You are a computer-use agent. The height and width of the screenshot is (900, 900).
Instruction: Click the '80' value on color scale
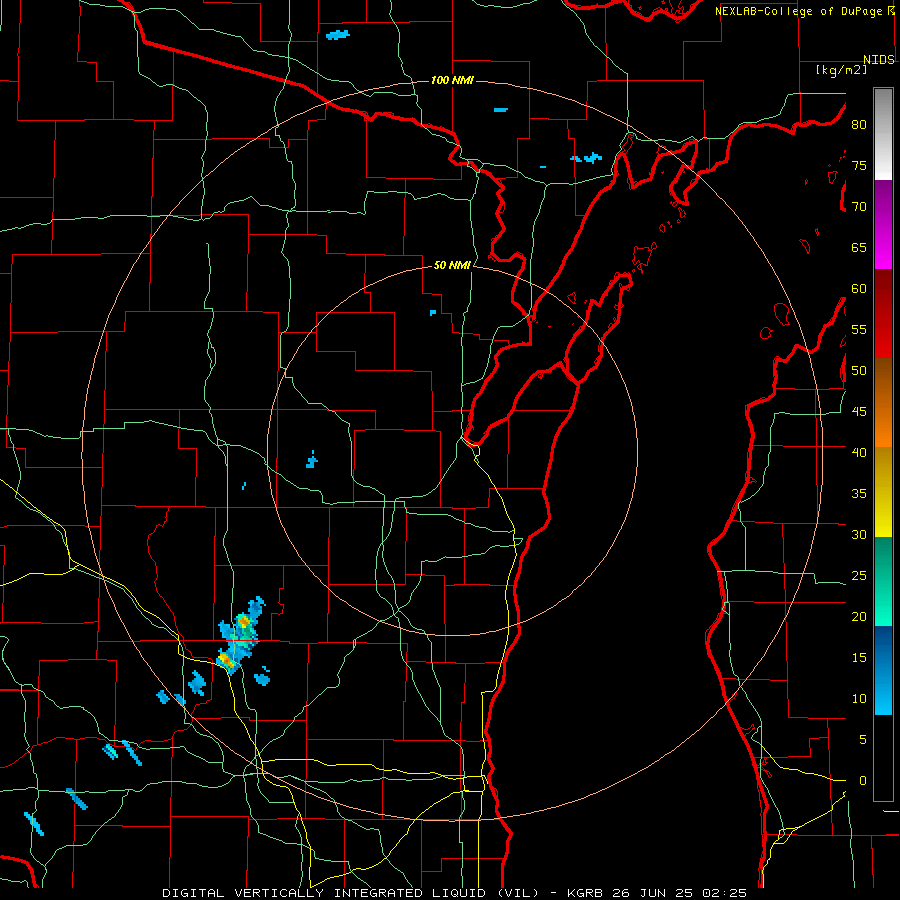(x=859, y=125)
